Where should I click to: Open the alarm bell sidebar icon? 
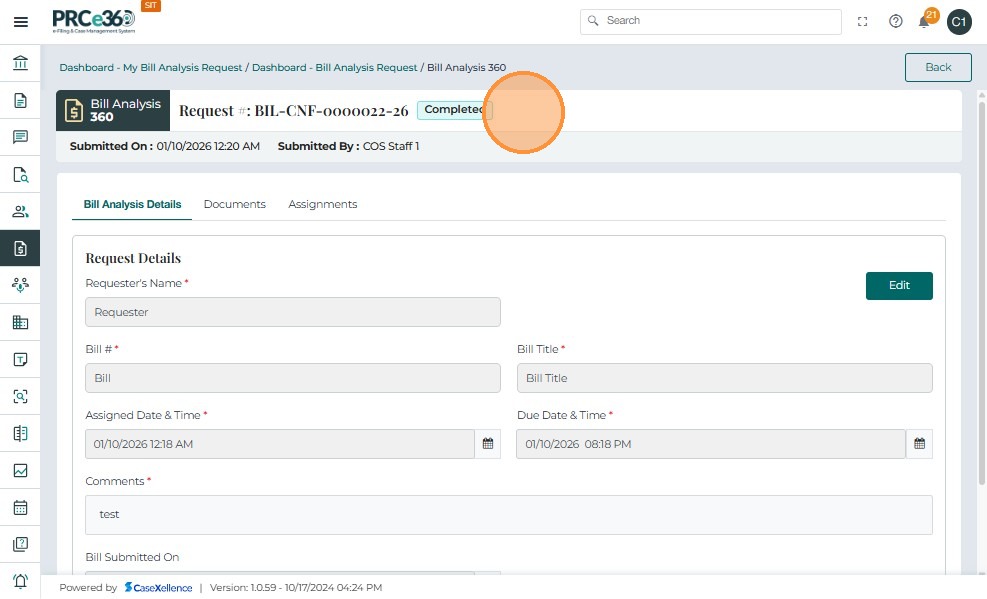pos(20,581)
